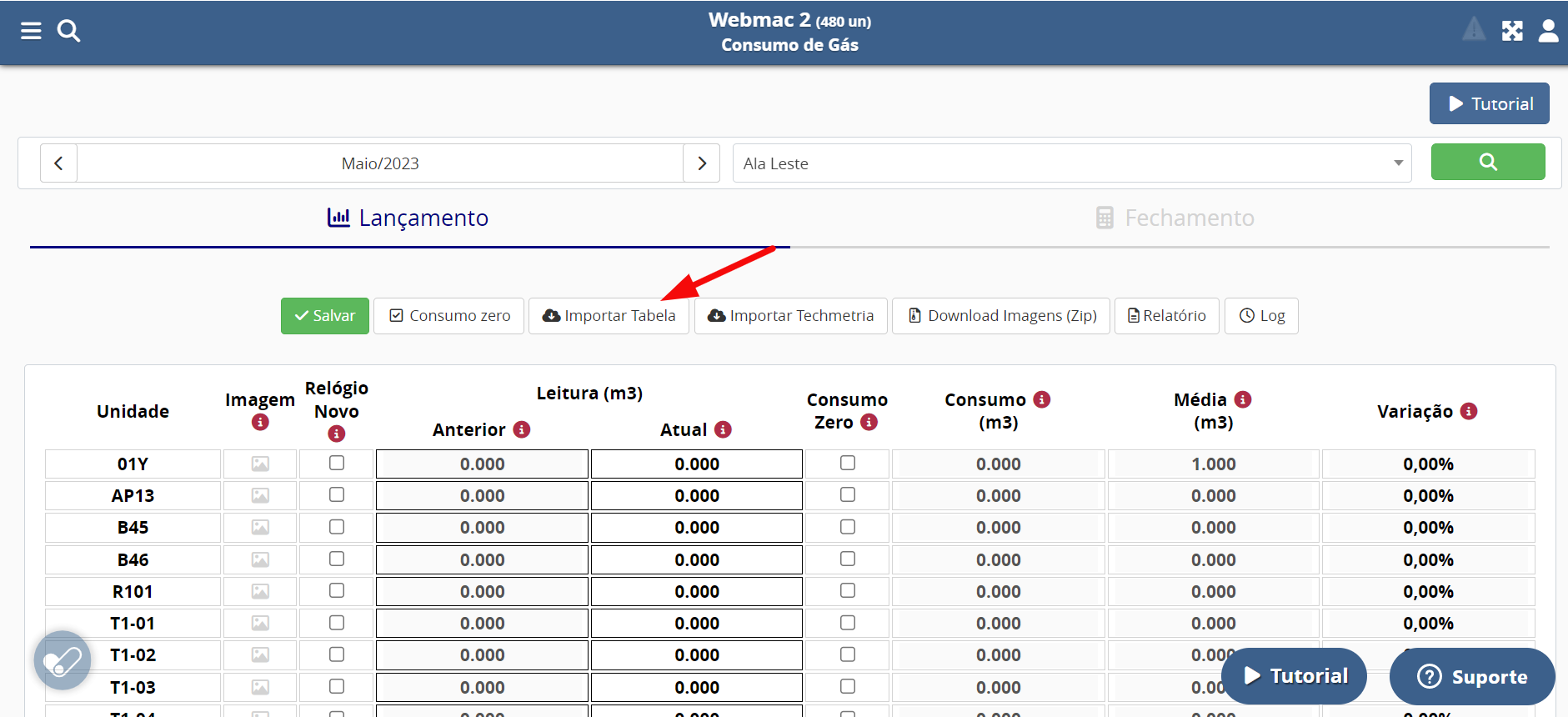The height and width of the screenshot is (717, 1568).
Task: Click the floating pill icon button
Action: click(63, 660)
